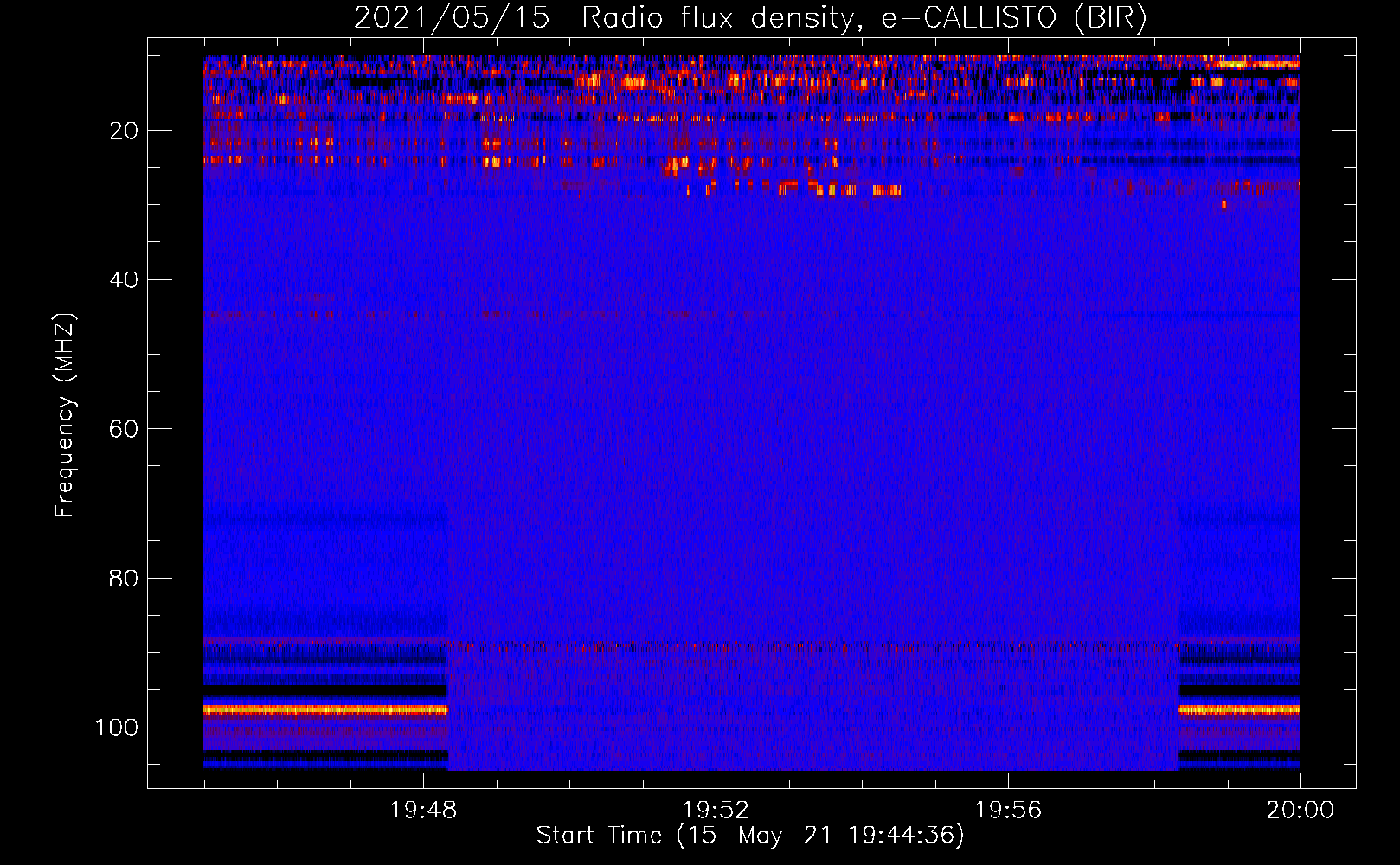The width and height of the screenshot is (1400, 865).
Task: Click the '19:48' time tick label
Action: [x=423, y=811]
